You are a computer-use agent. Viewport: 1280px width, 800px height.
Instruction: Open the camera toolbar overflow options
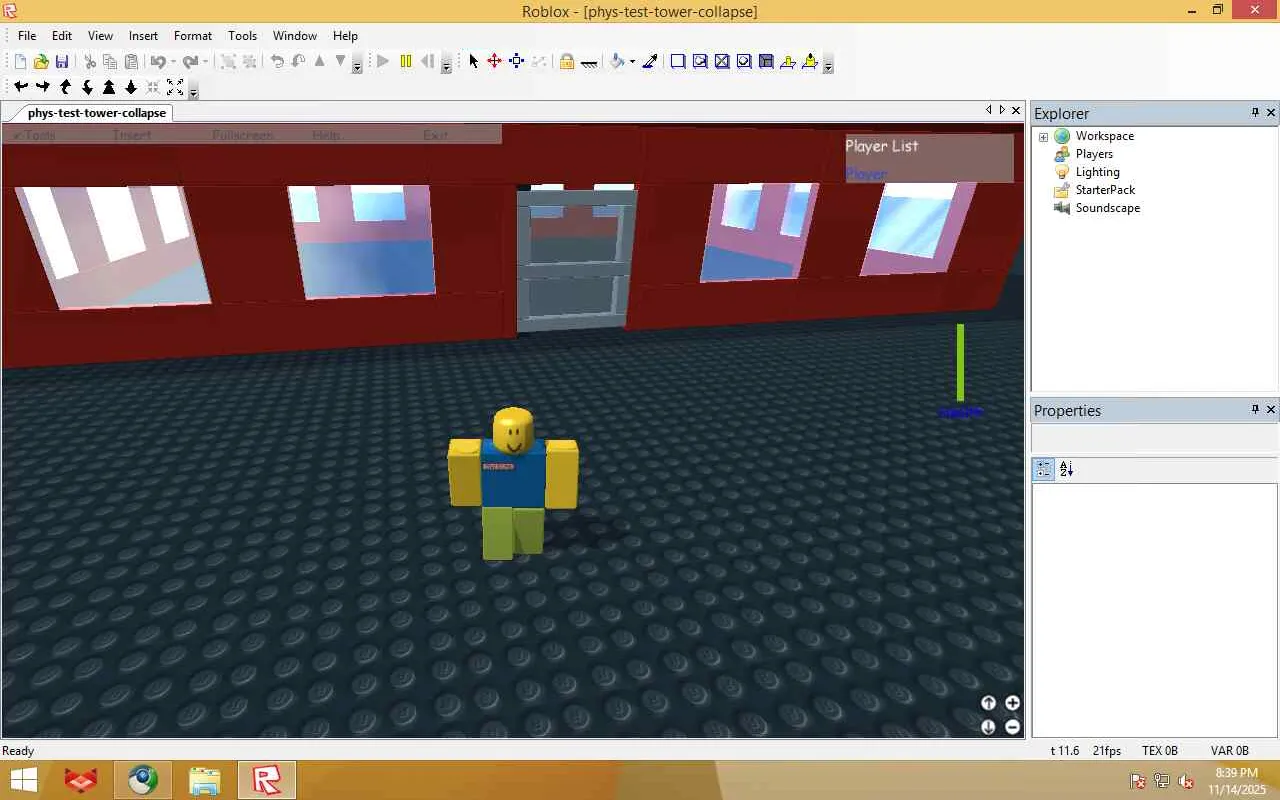193,90
